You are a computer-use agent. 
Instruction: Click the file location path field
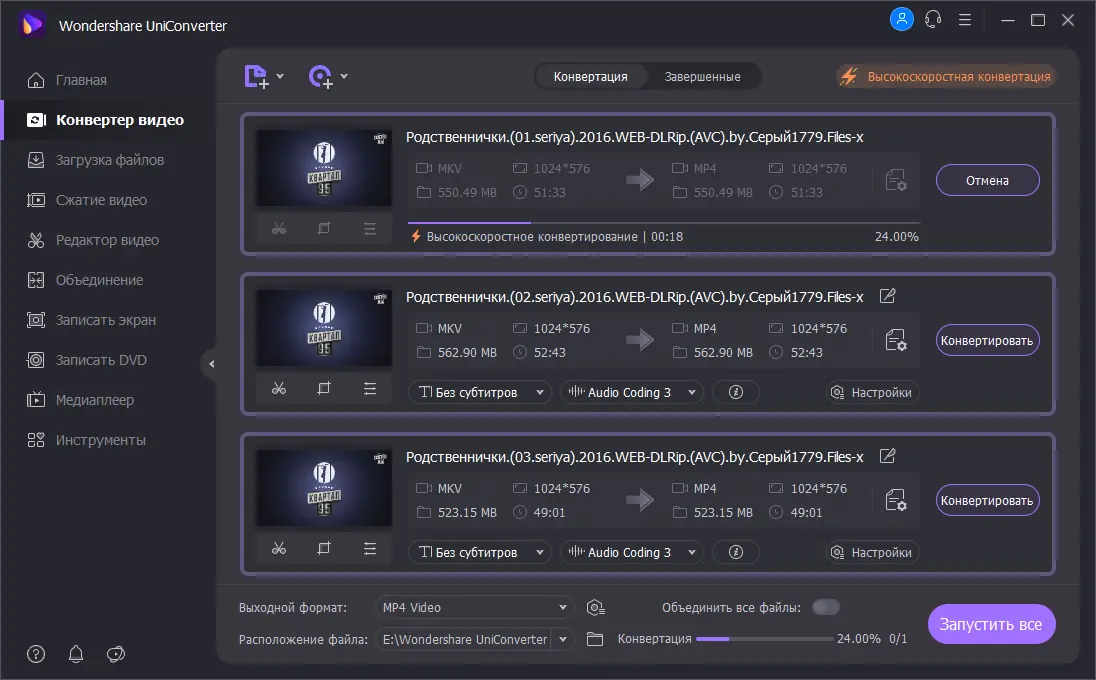[464, 639]
